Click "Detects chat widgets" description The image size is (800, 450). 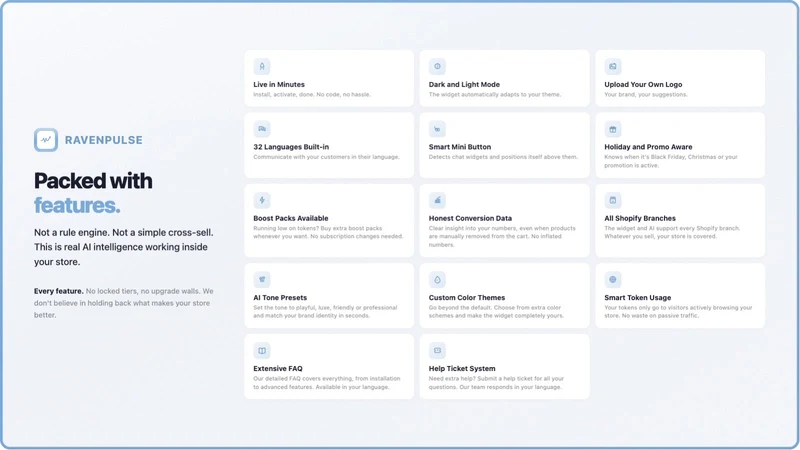click(x=503, y=157)
